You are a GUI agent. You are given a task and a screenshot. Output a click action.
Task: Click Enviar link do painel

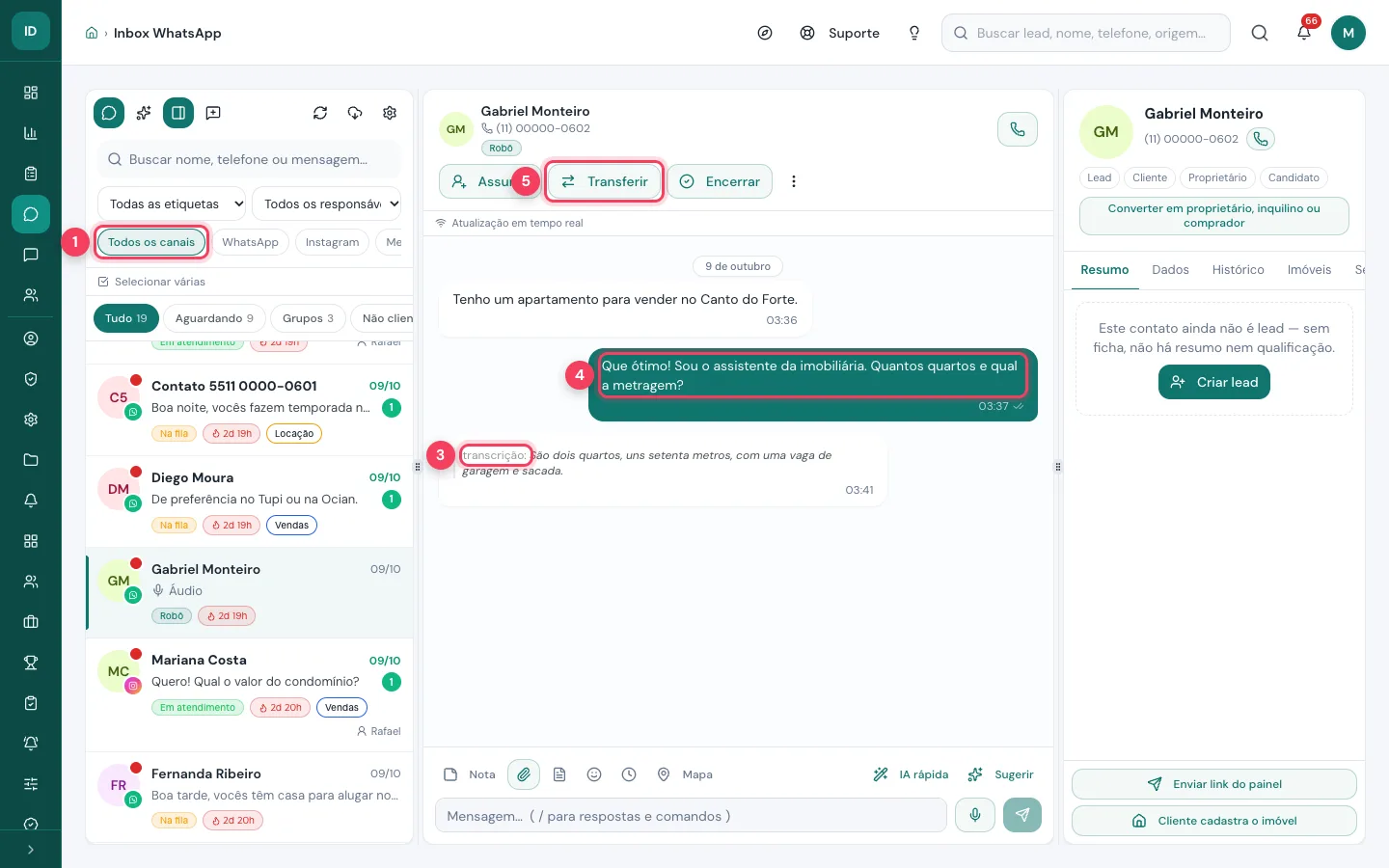[1214, 784]
